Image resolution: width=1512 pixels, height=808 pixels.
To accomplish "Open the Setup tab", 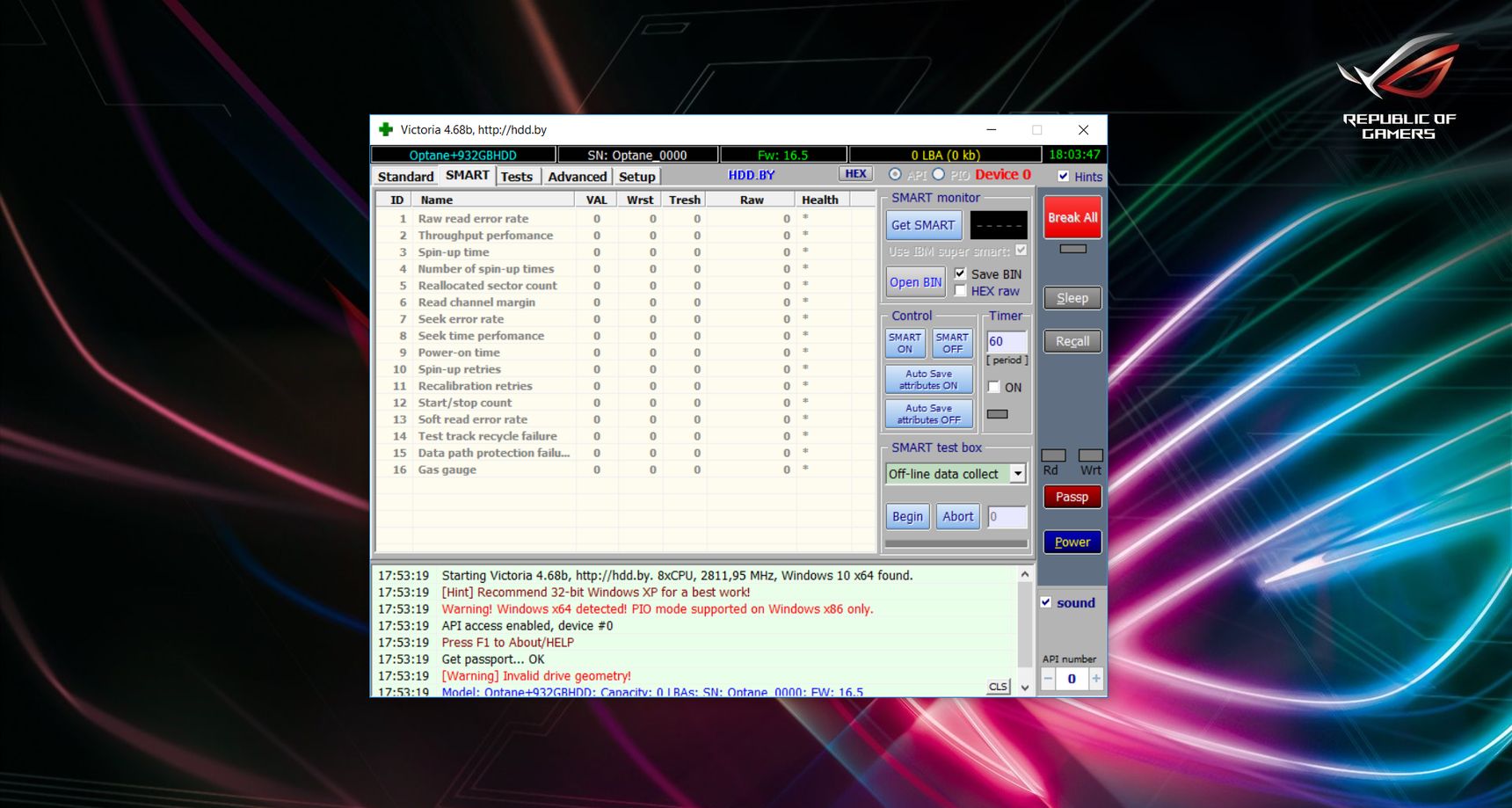I will [636, 176].
